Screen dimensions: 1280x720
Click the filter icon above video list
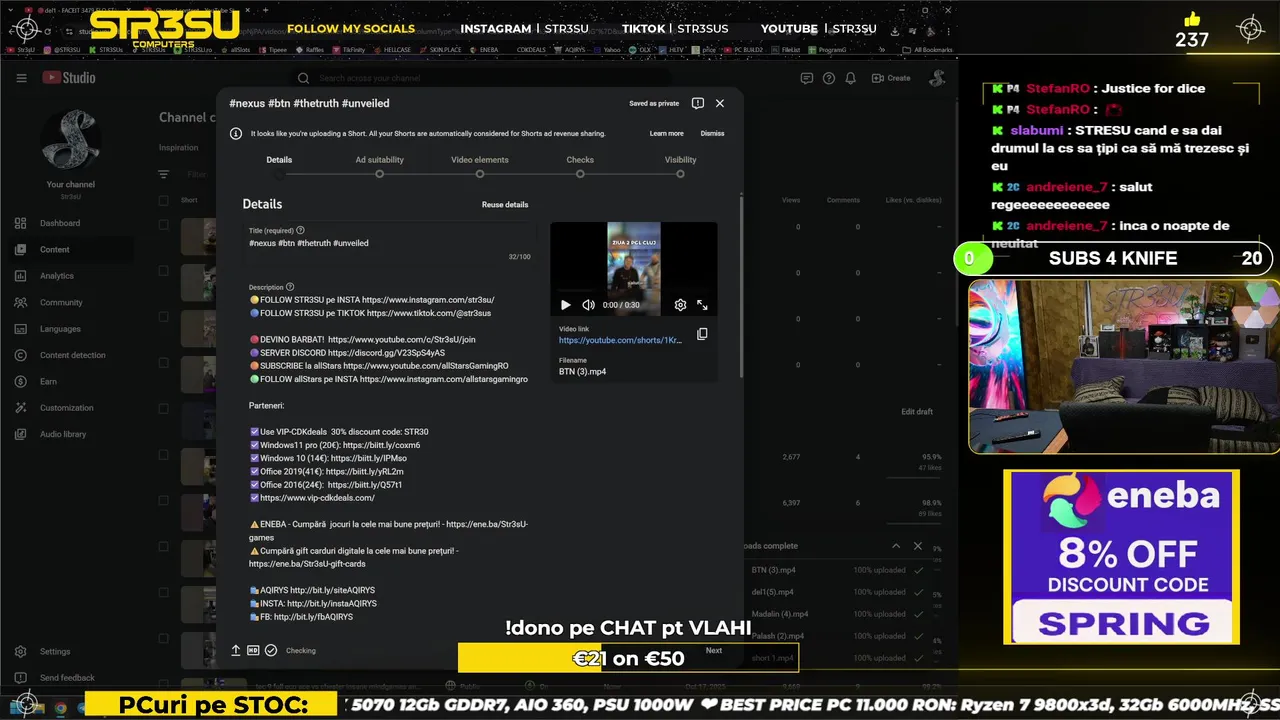tap(164, 174)
